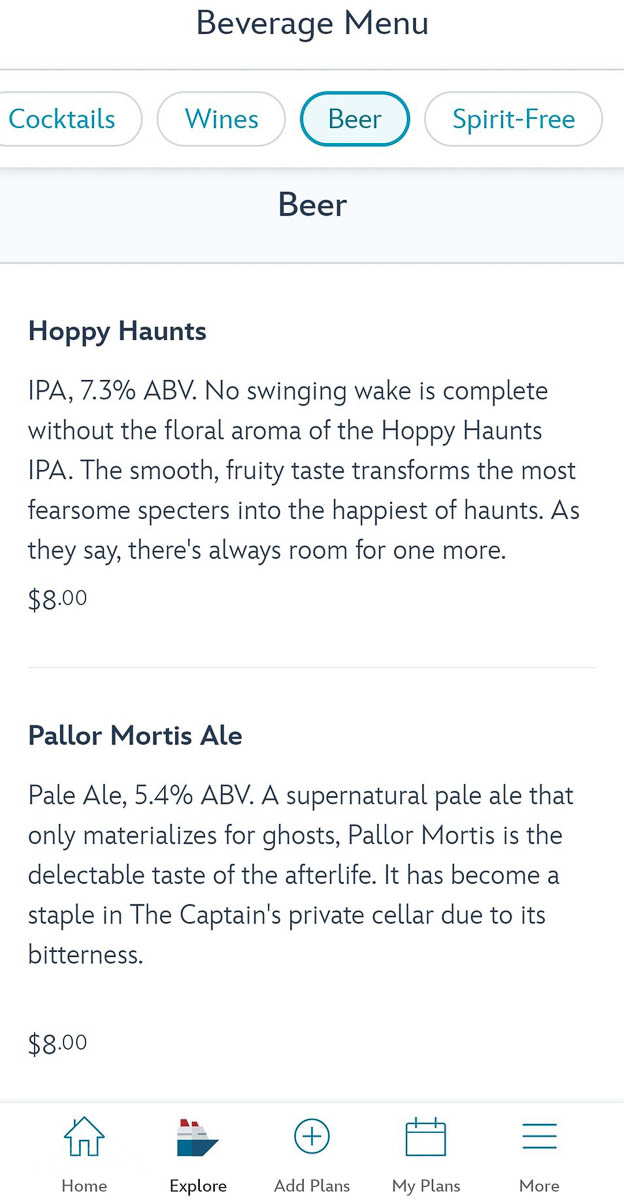Viewport: 624px width, 1200px height.
Task: Tap the More label in bottom bar
Action: click(x=539, y=1186)
